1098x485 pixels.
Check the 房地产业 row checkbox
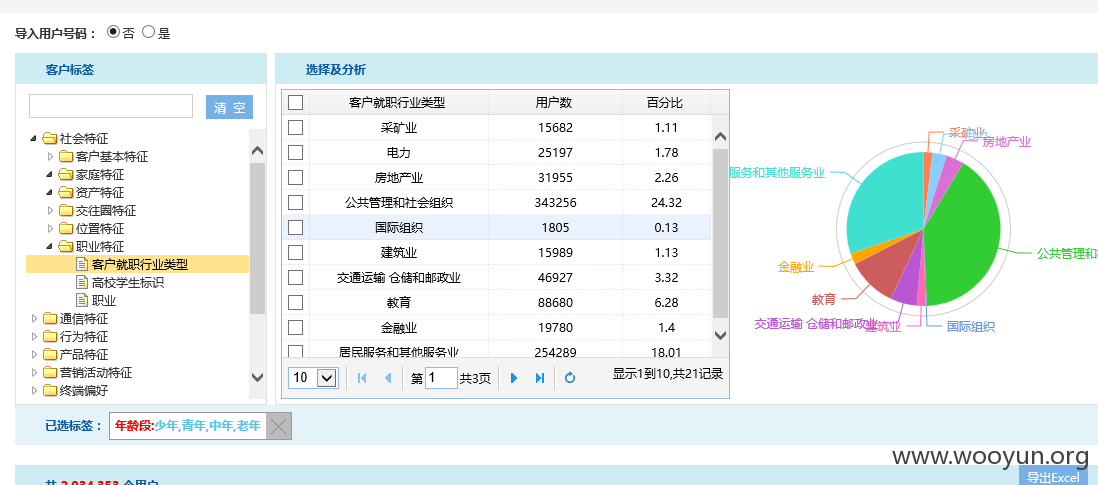[296, 178]
